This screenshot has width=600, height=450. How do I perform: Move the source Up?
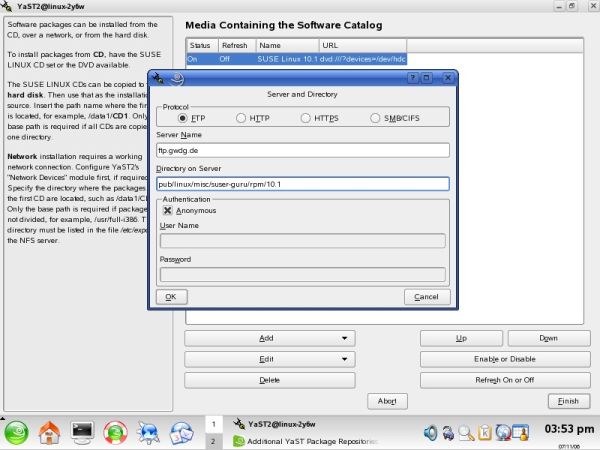click(x=461, y=338)
